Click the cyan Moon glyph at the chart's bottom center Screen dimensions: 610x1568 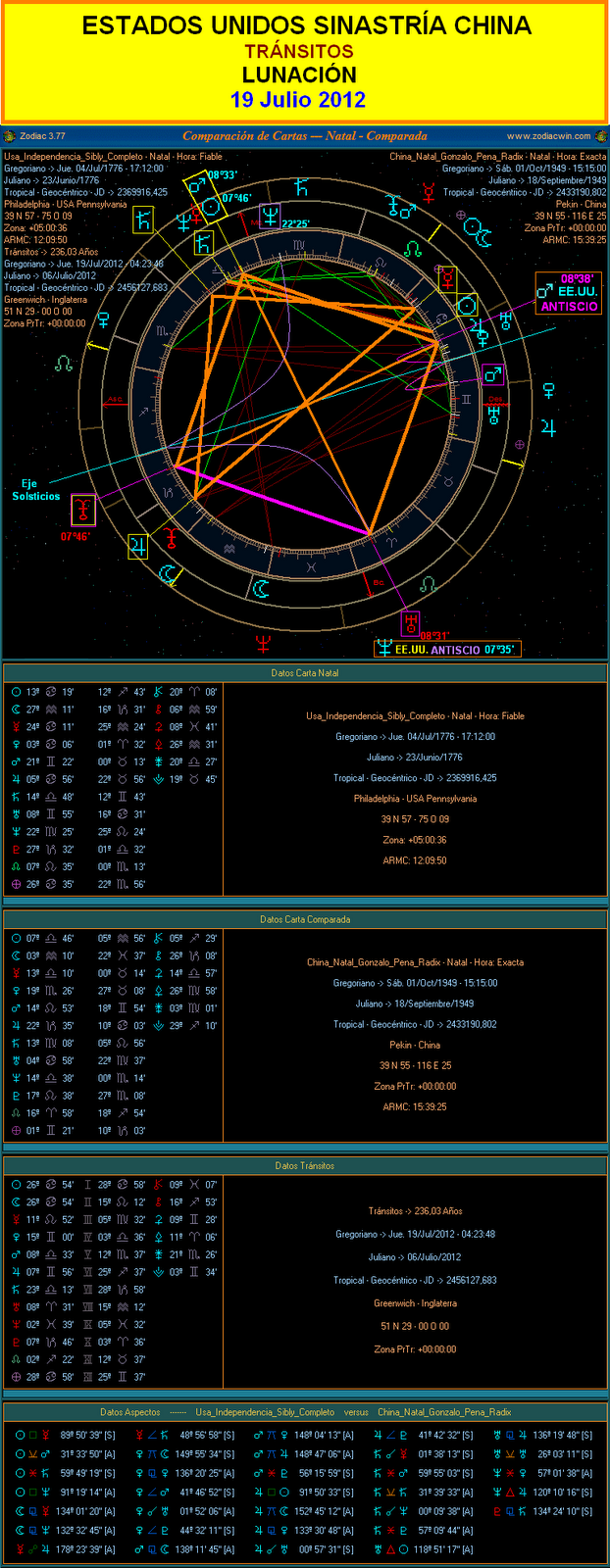point(261,588)
